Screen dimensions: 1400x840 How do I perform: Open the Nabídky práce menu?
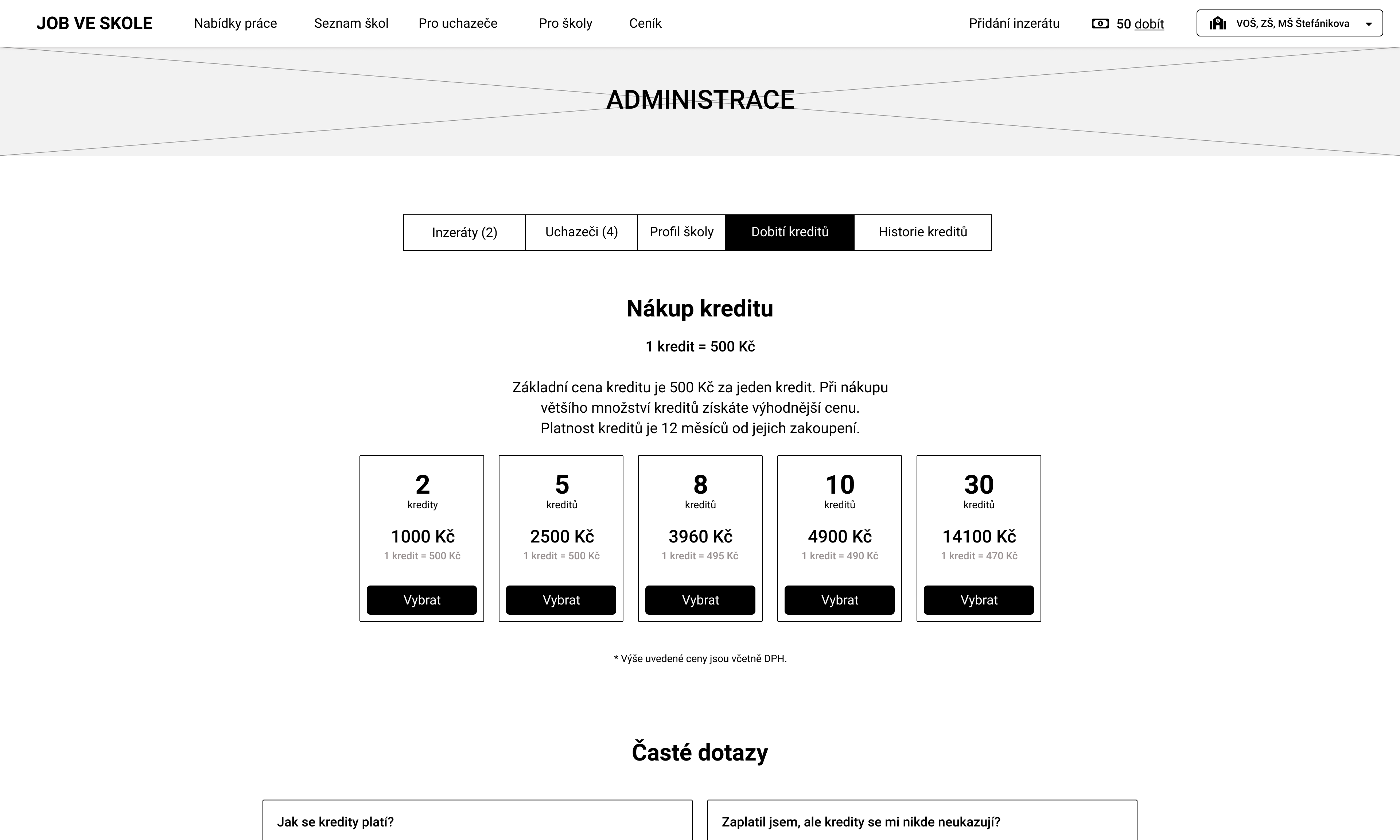236,23
